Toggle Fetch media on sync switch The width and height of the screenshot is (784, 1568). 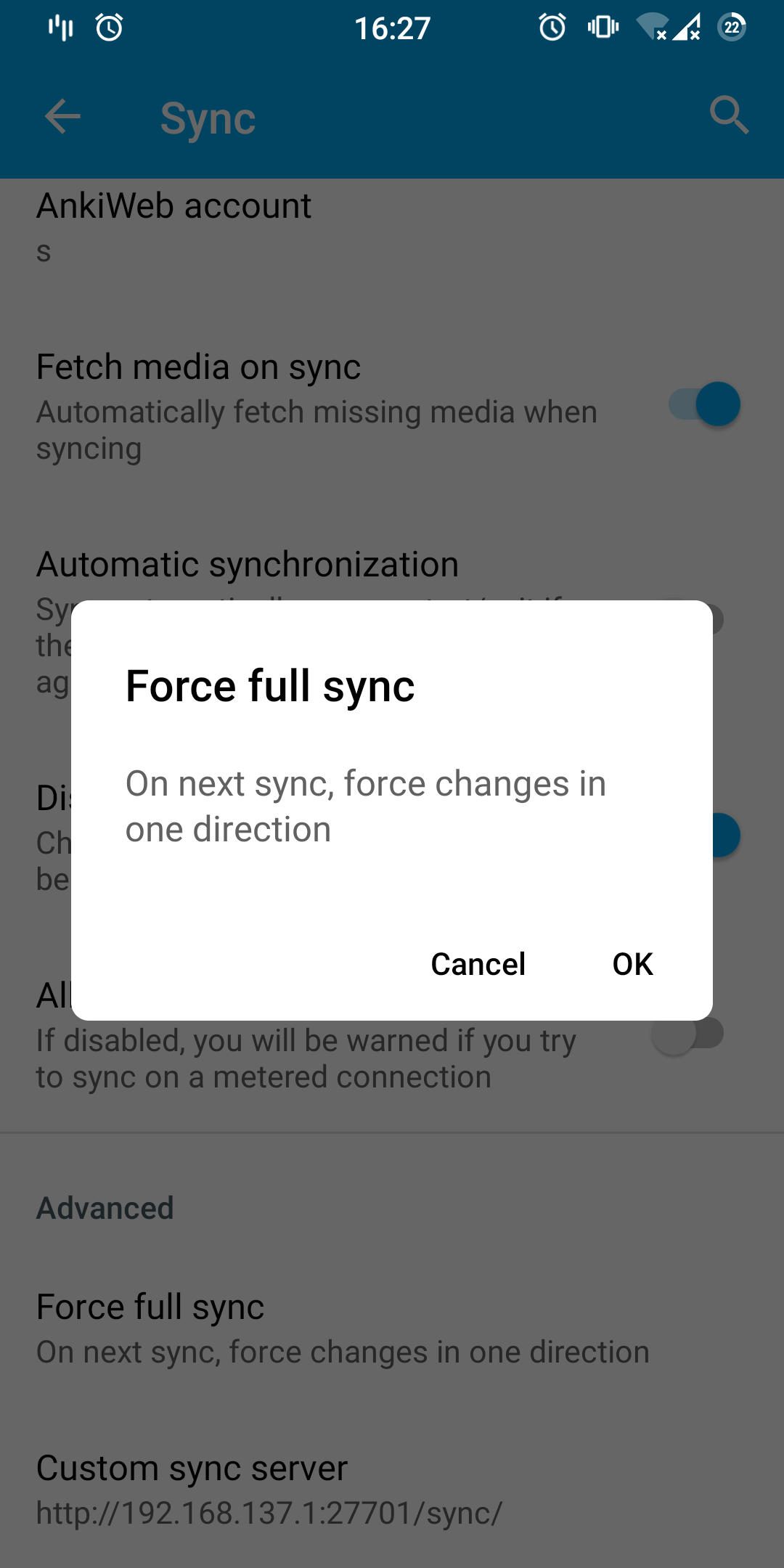point(704,404)
